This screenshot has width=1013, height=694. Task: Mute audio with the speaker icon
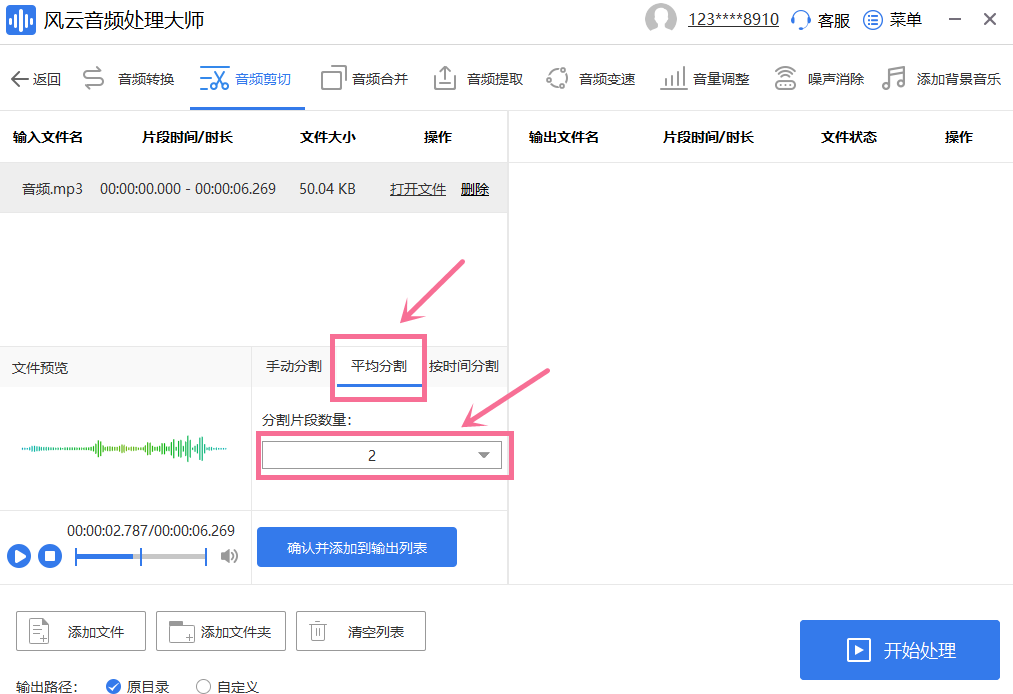click(x=230, y=555)
